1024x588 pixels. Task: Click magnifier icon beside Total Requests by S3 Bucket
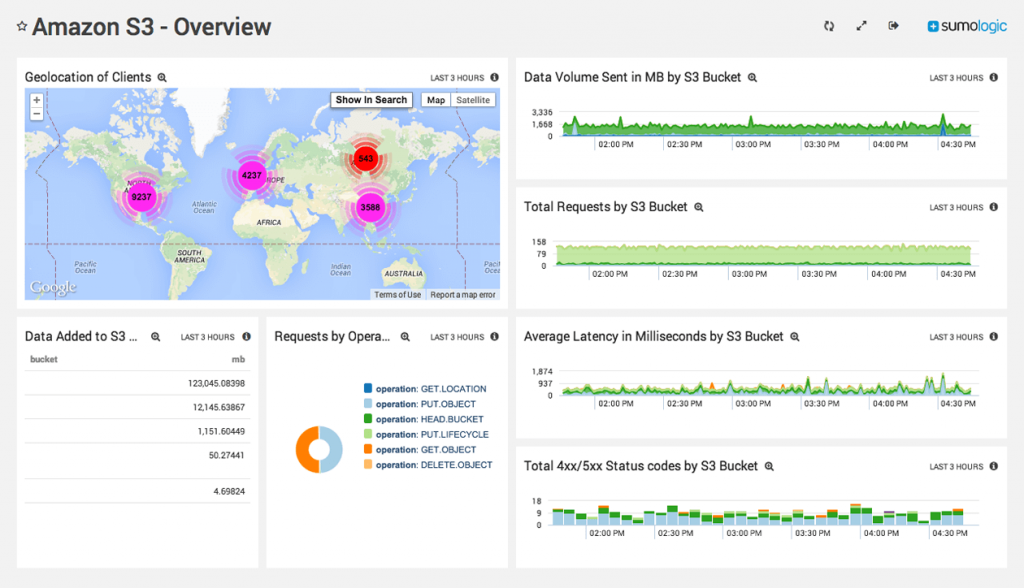pyautogui.click(x=699, y=207)
